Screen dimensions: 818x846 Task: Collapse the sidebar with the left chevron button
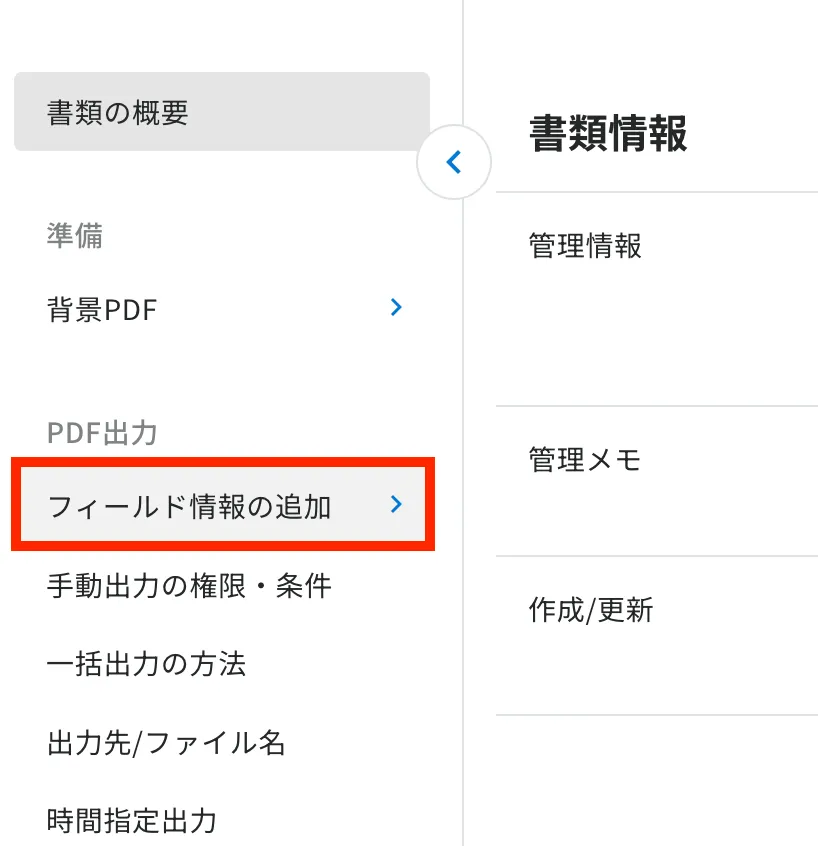point(454,162)
